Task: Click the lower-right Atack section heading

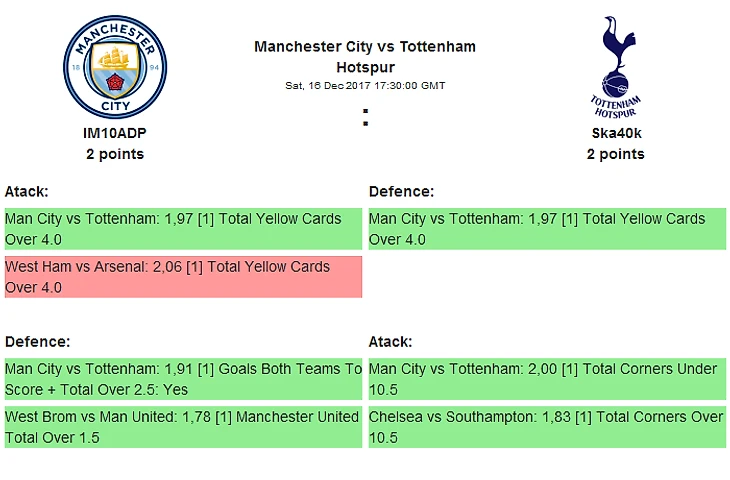Action: (391, 341)
